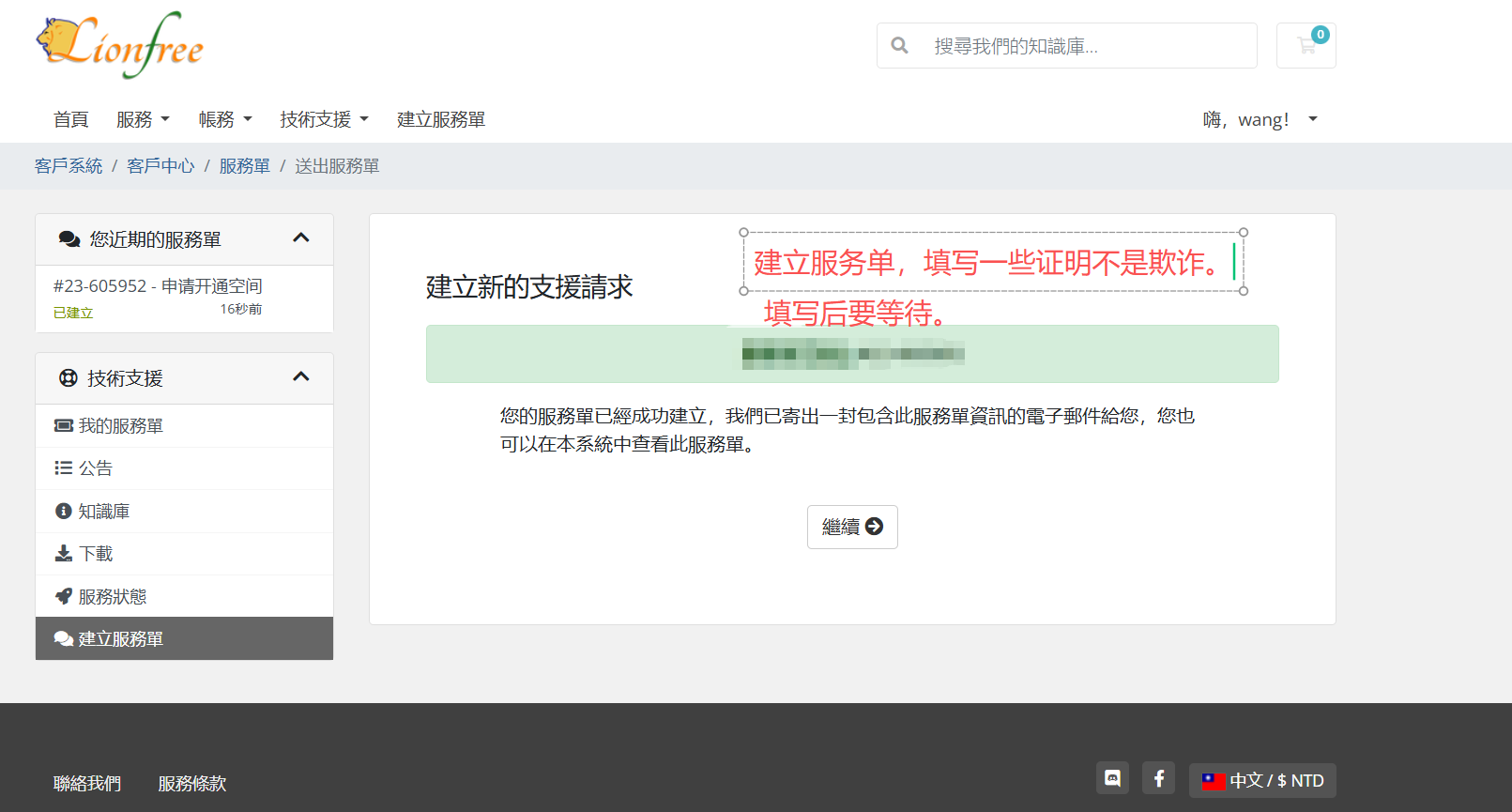The image size is (1512, 812).
Task: Select 服務狀態 in sidebar
Action: coord(184,596)
